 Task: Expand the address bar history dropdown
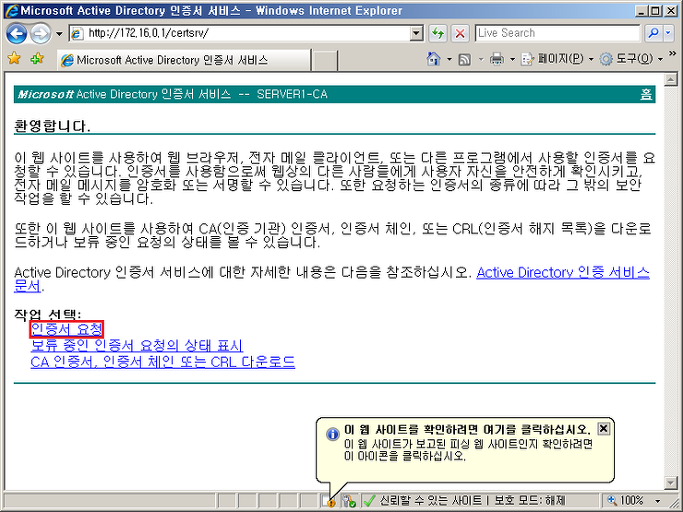(x=416, y=33)
